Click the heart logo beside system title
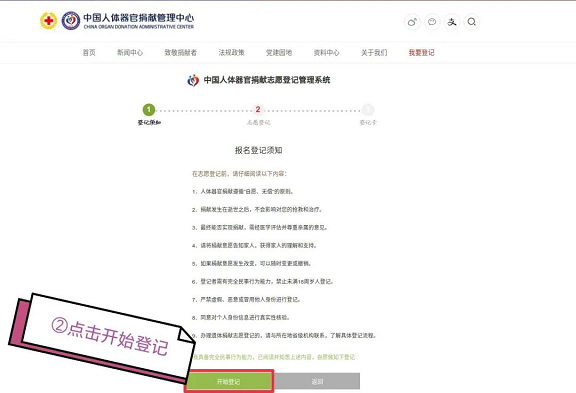Viewport: 576px width, 393px height. [x=193, y=80]
